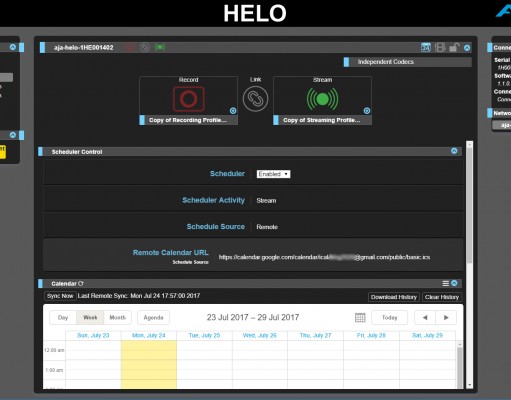Viewport: 511px width, 400px height.
Task: Select Copy of Streaming Profile bar
Action: 322,120
